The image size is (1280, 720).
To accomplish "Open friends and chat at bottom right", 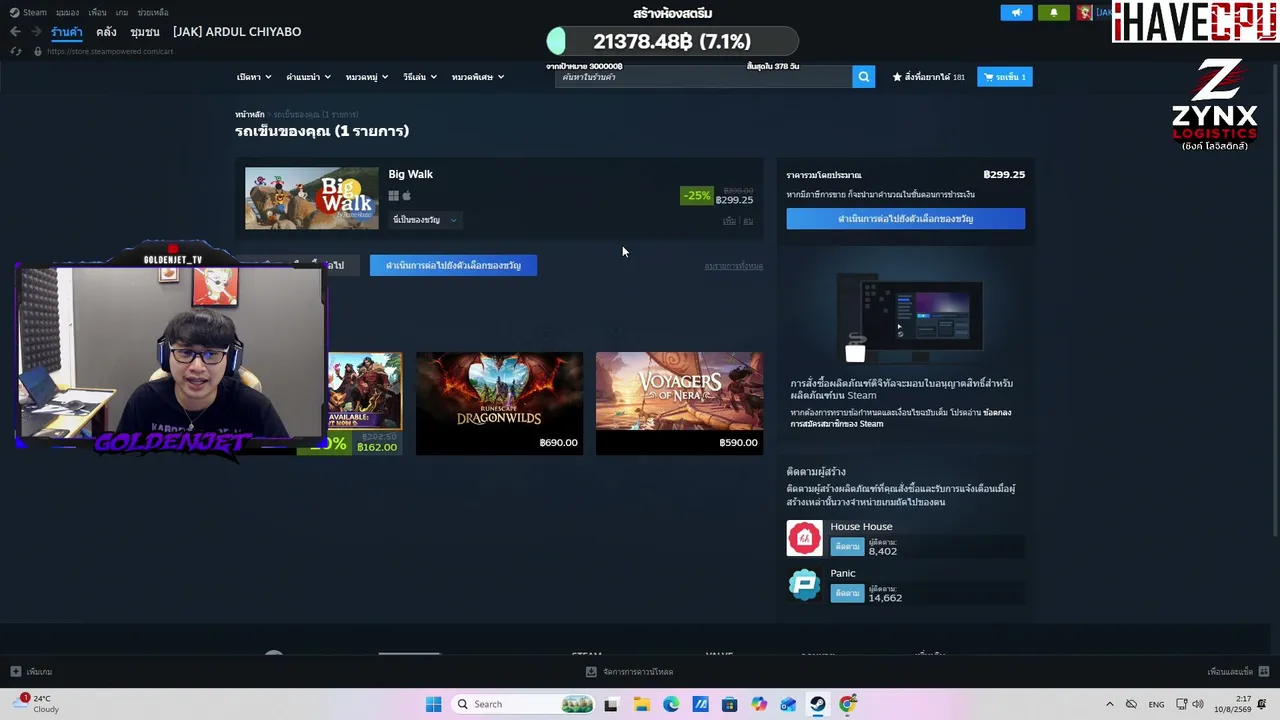I will (1238, 672).
